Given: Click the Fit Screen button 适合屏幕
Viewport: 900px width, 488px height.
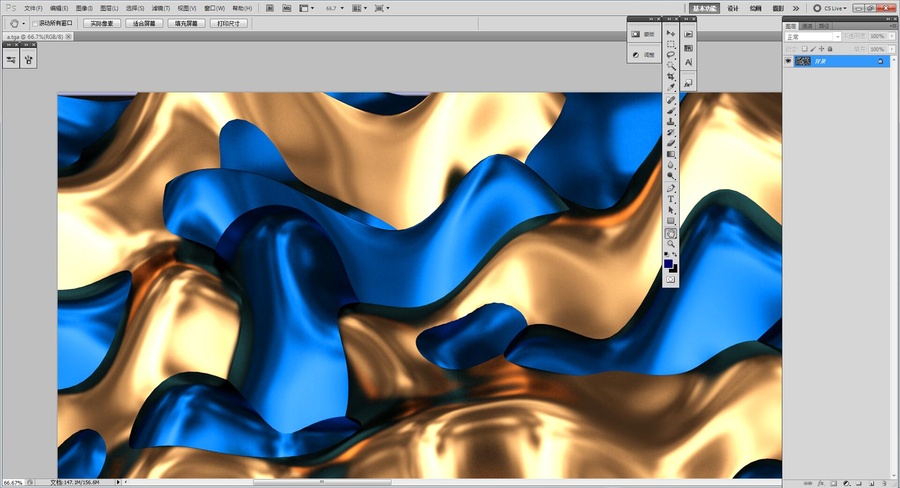Looking at the screenshot, I should [144, 24].
